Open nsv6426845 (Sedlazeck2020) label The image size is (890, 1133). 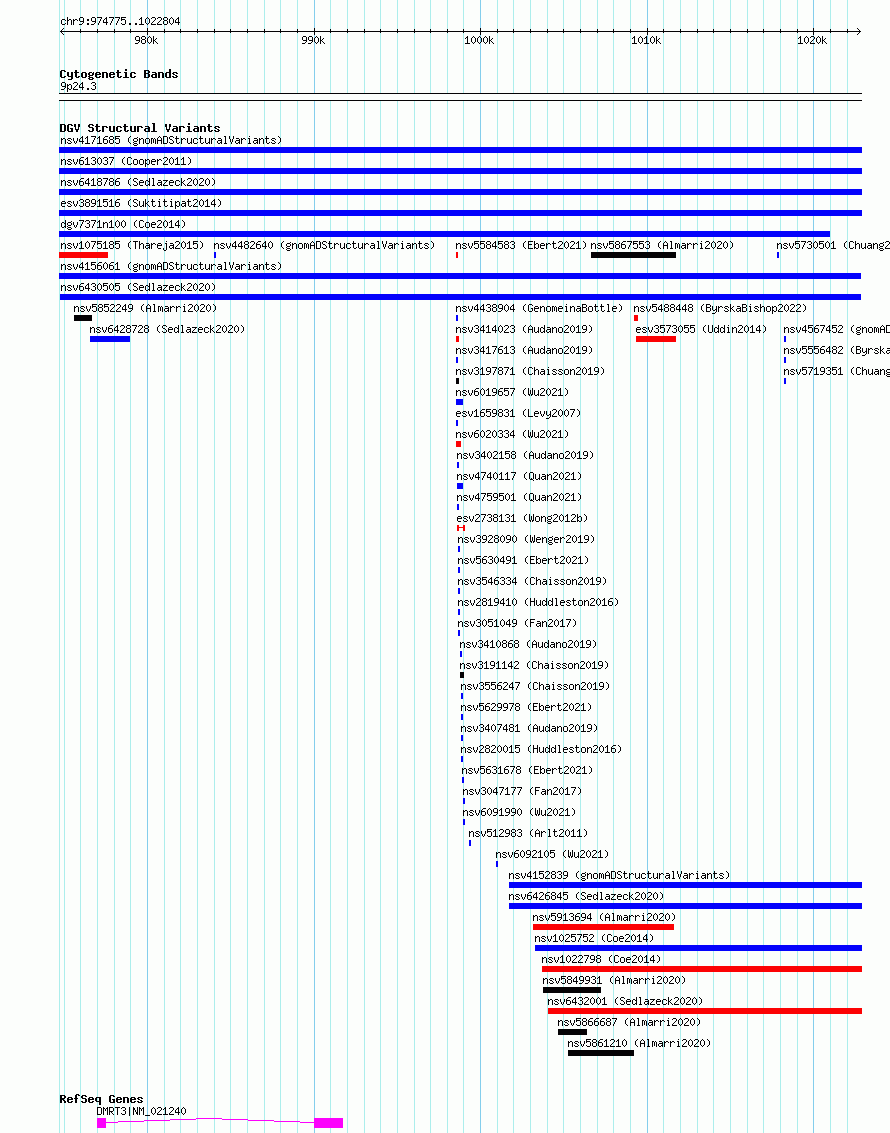pos(587,895)
